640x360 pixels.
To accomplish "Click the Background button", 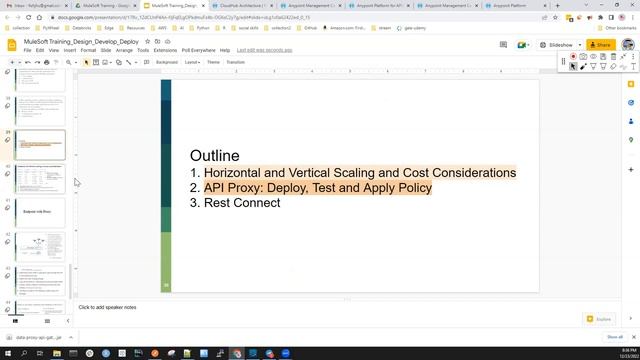I will click(x=167, y=62).
